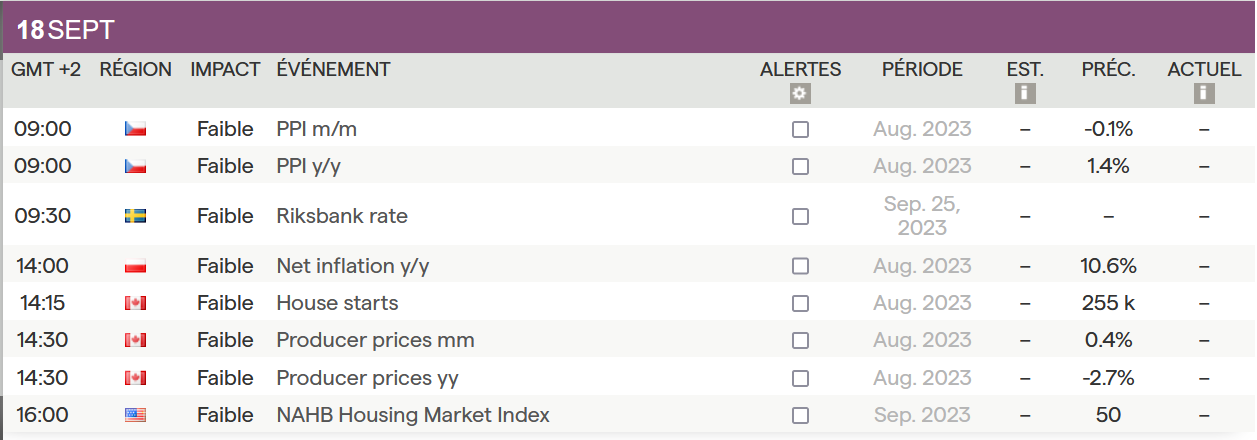Click Swedish flag on Riksbank rate row
The height and width of the screenshot is (440, 1257).
point(135,216)
